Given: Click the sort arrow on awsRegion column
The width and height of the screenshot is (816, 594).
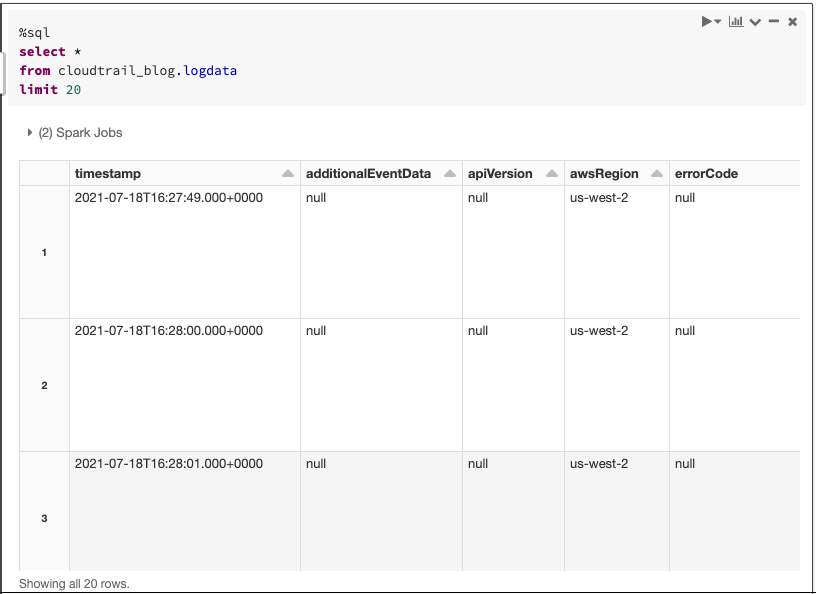Looking at the screenshot, I should click(656, 172).
